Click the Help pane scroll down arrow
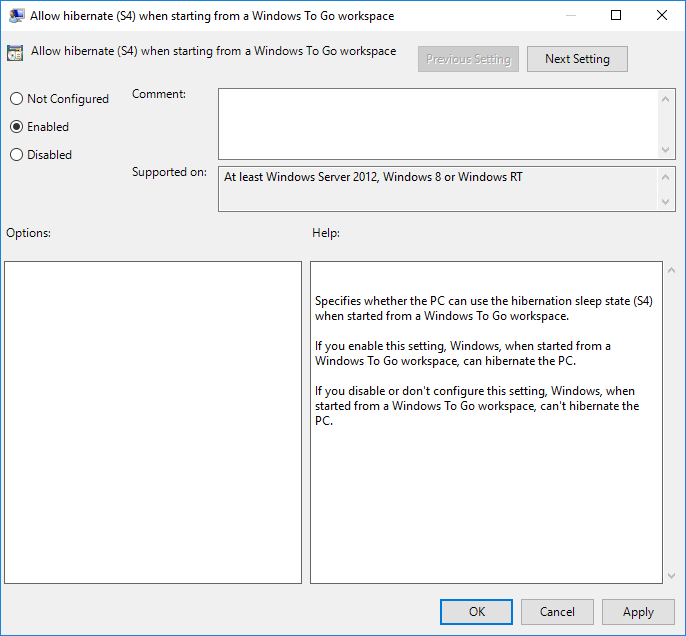Image resolution: width=686 pixels, height=636 pixels. 672,576
